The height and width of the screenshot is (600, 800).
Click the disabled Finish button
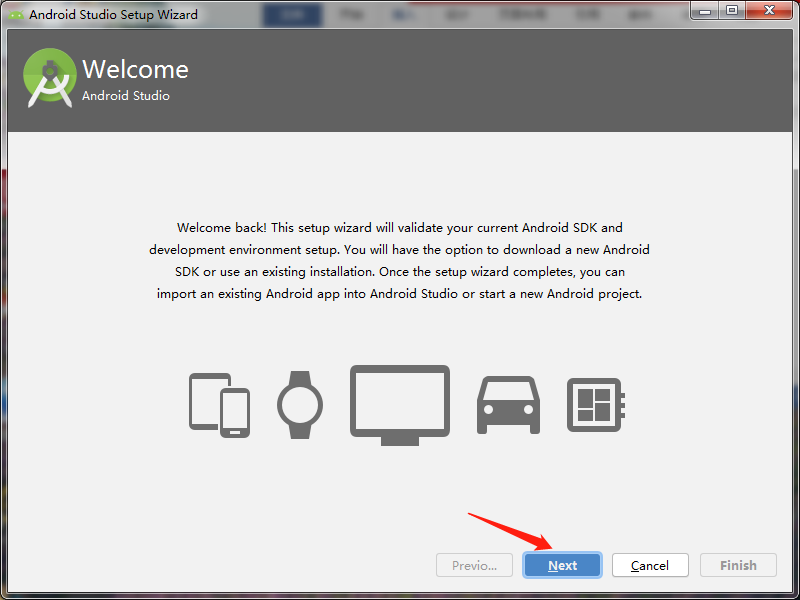click(x=738, y=565)
